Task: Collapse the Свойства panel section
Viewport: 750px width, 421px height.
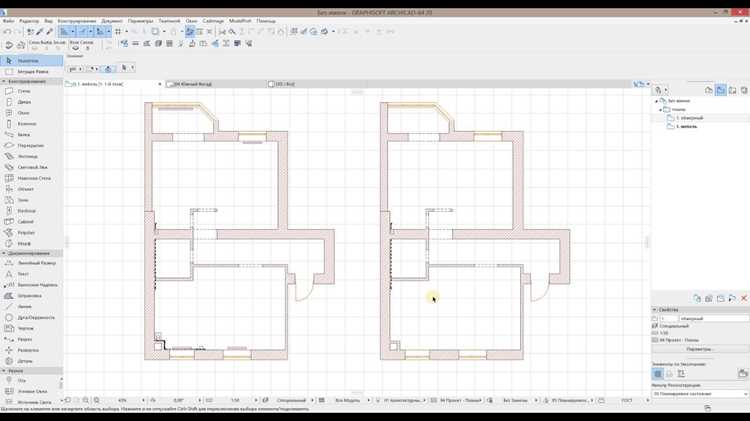Action: [654, 310]
